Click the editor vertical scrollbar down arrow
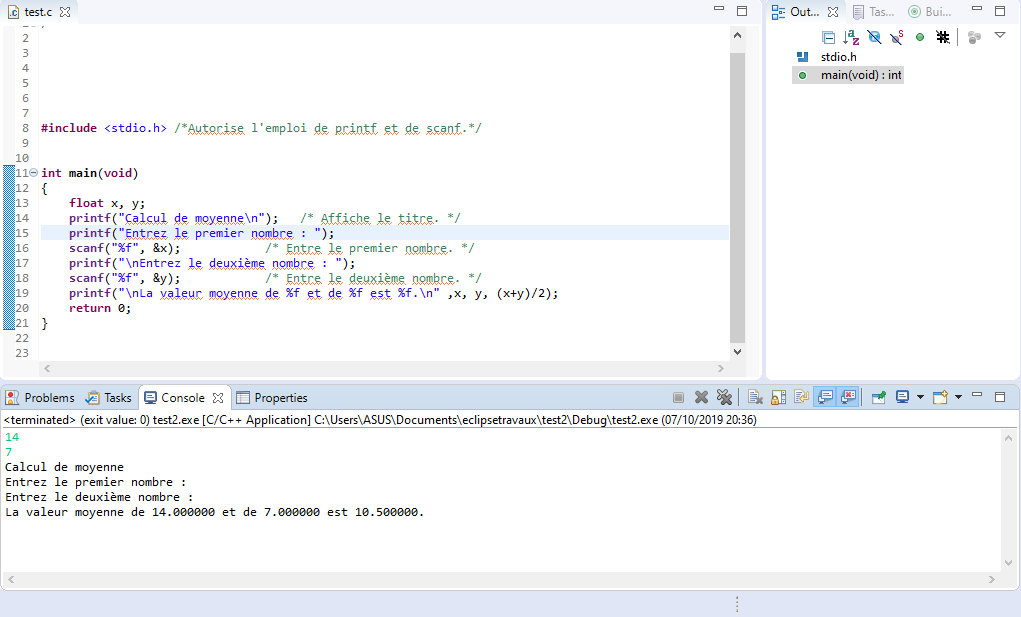Screen dimensions: 1021x617 (x=738, y=352)
